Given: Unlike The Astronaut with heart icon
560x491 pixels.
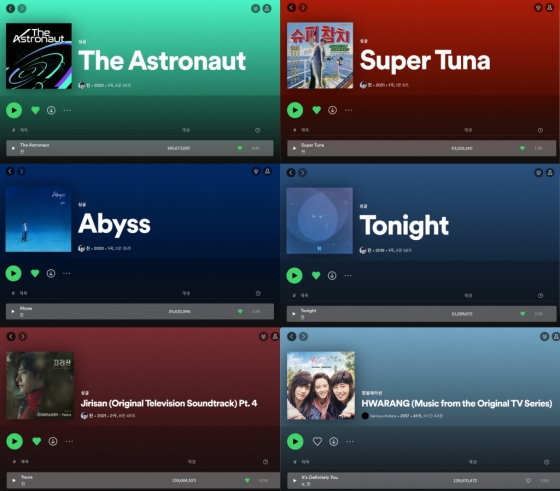Looking at the screenshot, I should click(x=35, y=110).
